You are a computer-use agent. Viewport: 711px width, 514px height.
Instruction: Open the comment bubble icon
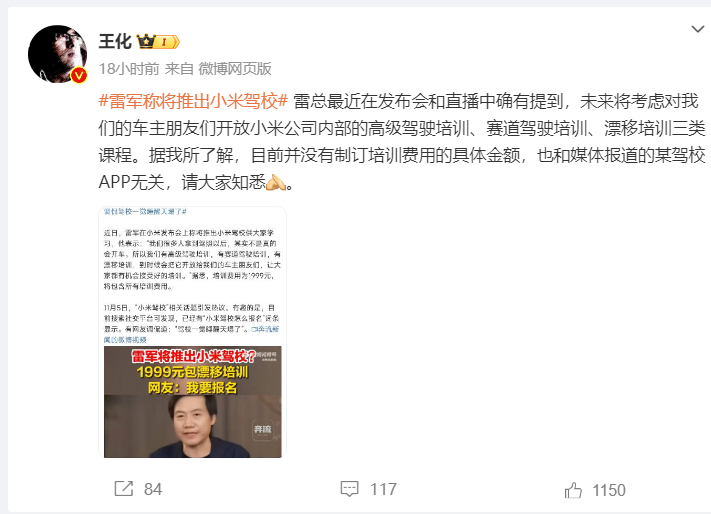tap(349, 489)
